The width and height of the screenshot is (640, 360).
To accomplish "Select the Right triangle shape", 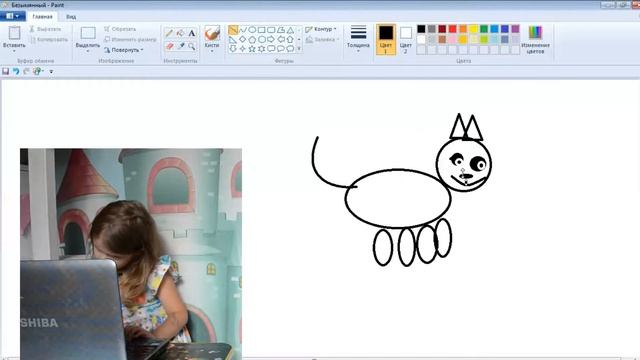I will 233,39.
